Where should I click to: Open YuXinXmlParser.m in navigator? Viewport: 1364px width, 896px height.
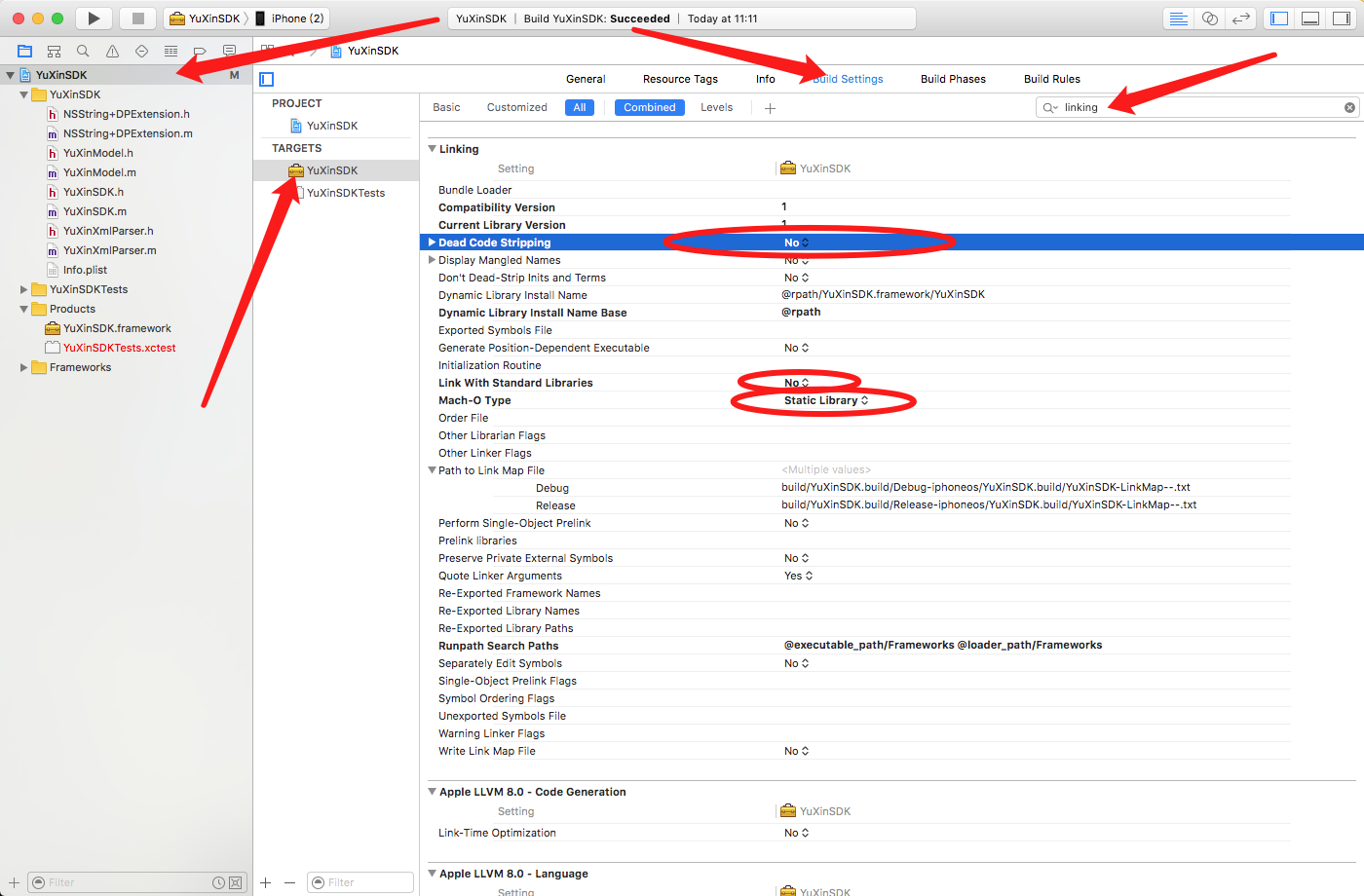click(x=109, y=250)
